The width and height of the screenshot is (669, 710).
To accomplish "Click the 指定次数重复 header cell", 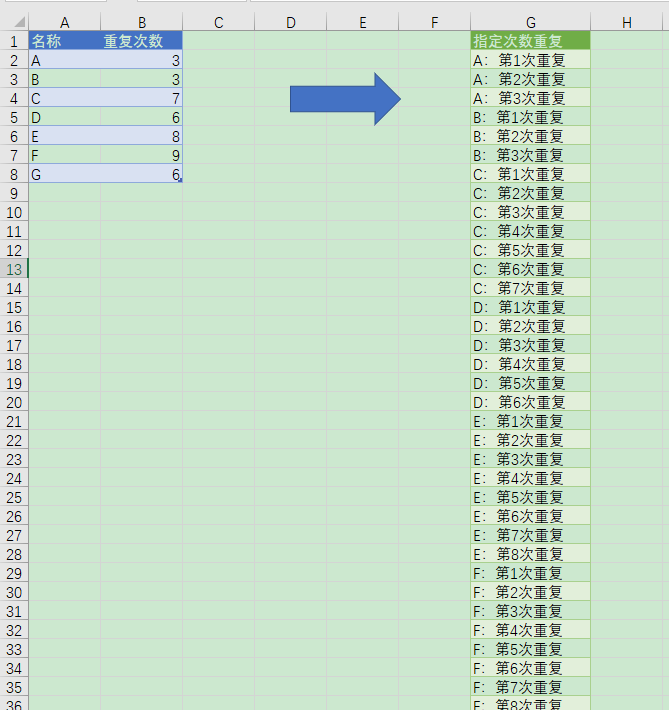I will pos(531,41).
